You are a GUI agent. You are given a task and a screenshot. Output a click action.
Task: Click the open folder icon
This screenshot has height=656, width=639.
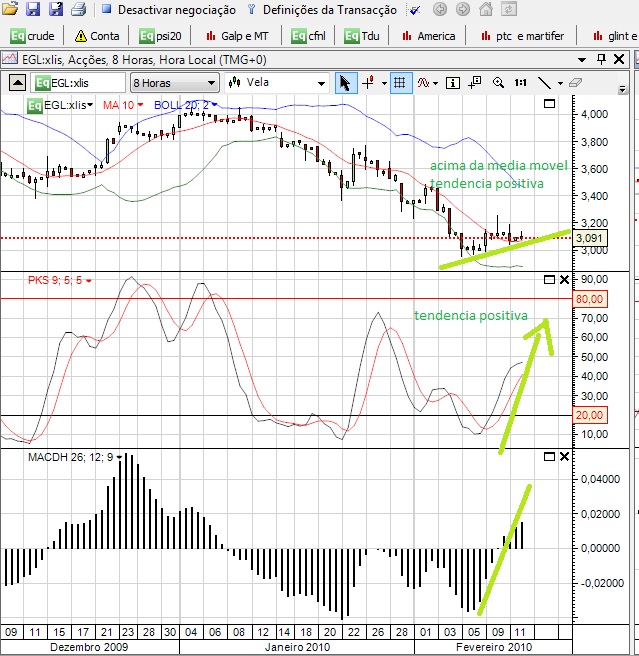(9, 8)
